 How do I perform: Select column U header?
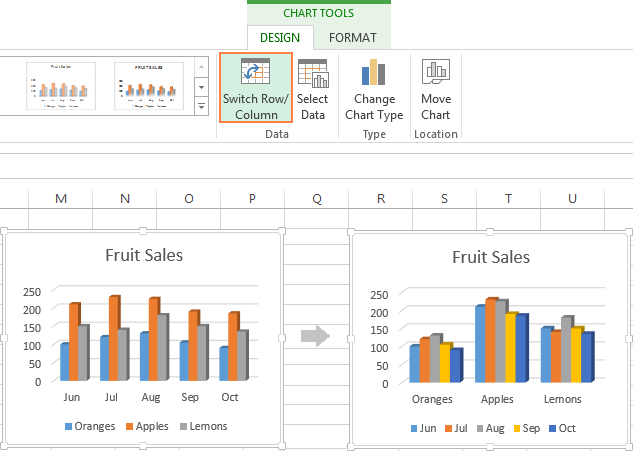[573, 199]
